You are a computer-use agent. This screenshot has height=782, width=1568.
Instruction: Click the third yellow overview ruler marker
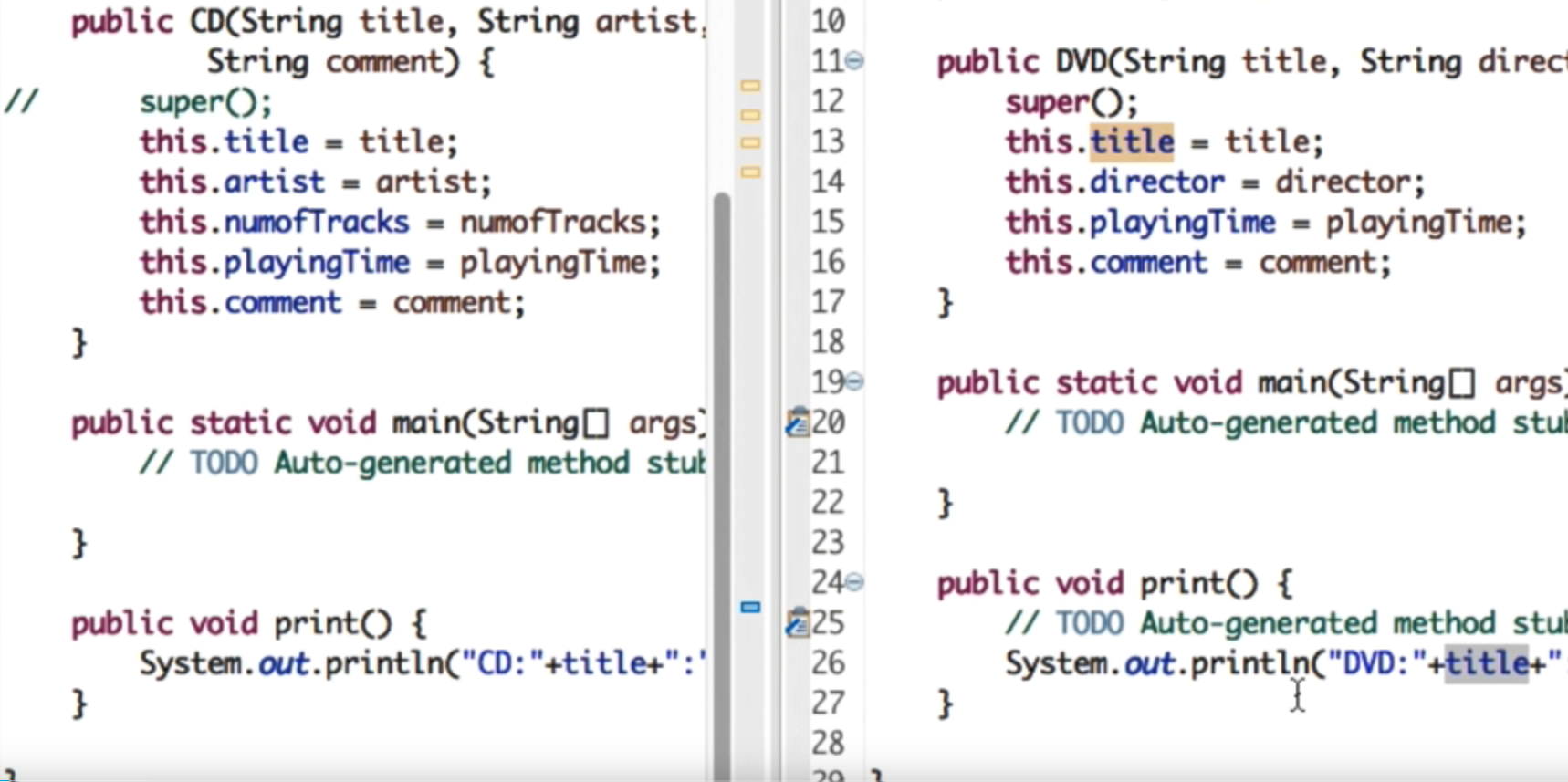point(750,143)
